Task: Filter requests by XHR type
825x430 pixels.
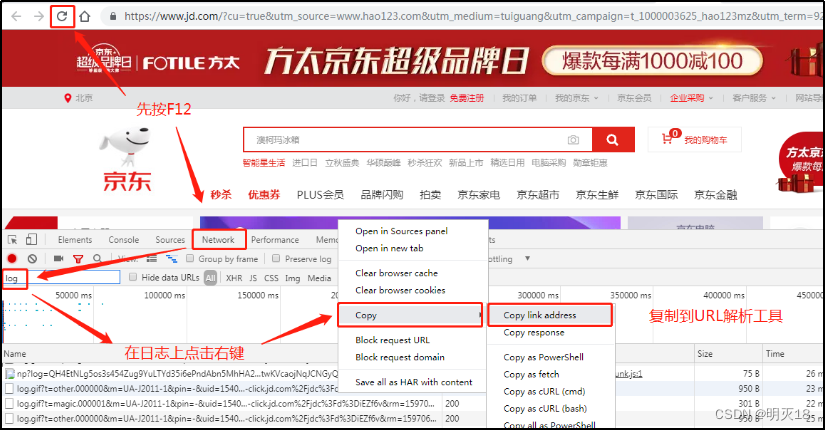Action: pos(234,278)
